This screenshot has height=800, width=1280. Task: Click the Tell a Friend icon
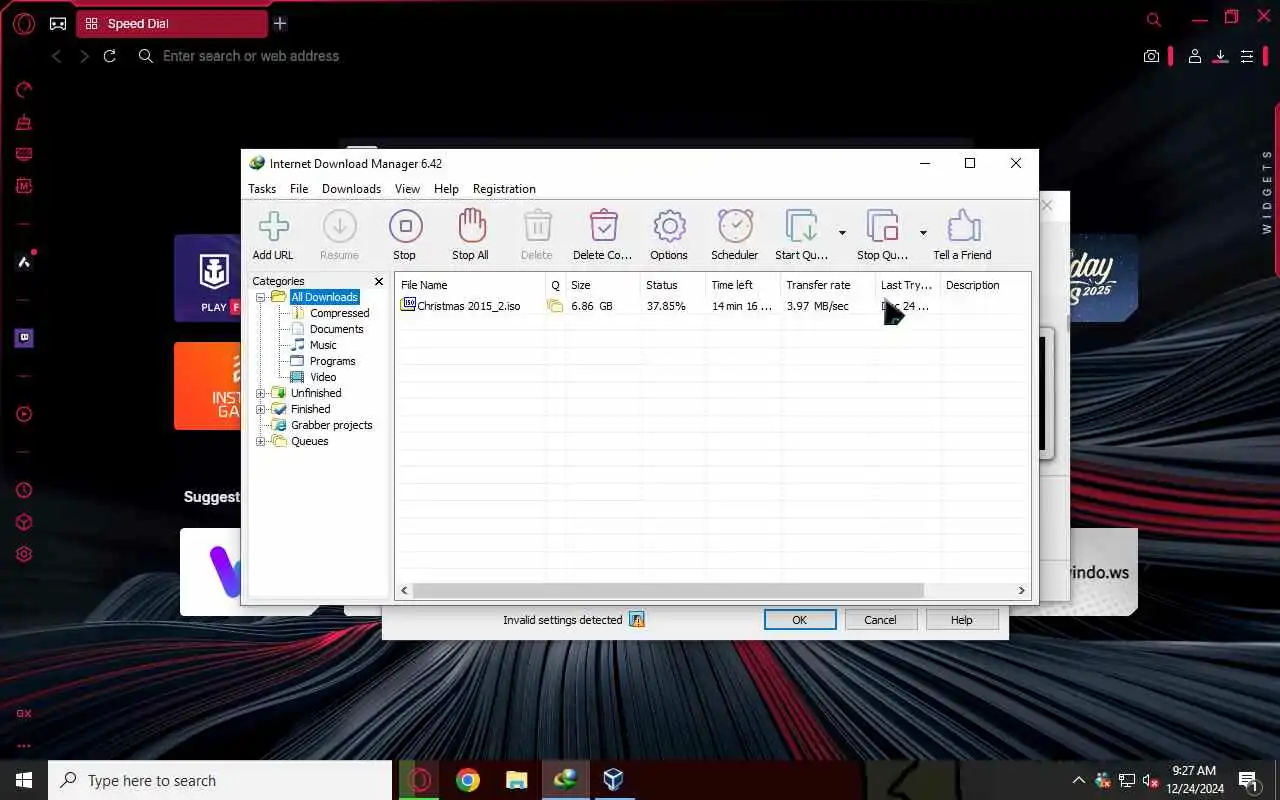coord(963,226)
